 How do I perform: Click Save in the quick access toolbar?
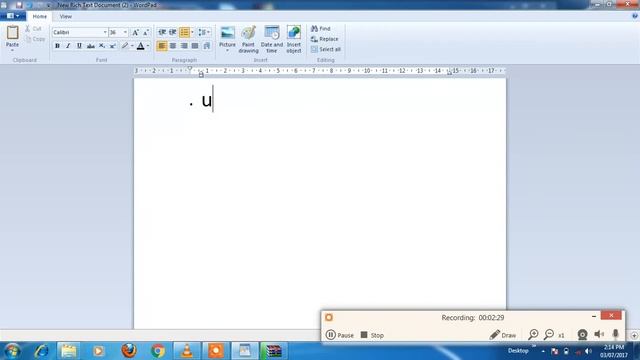click(19, 5)
